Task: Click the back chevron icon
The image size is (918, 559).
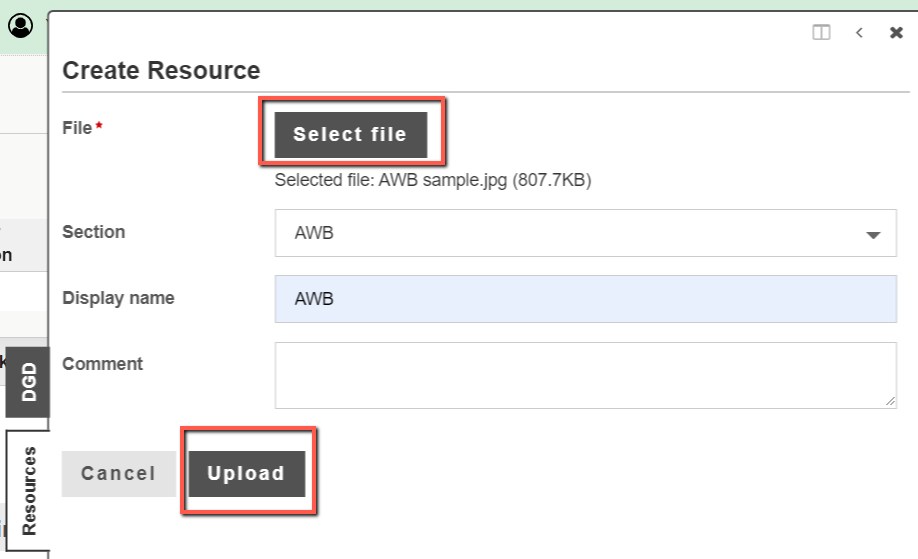Action: (x=859, y=32)
